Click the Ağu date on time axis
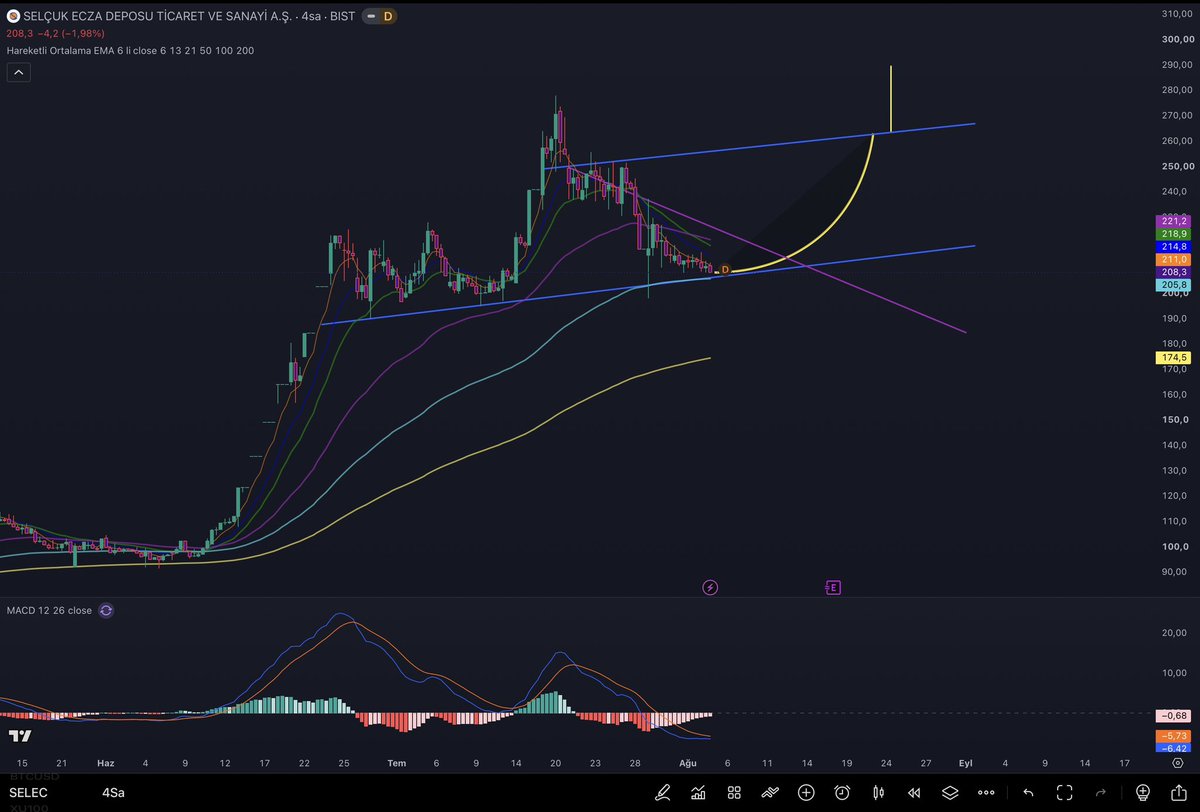The width and height of the screenshot is (1200, 812). [687, 763]
